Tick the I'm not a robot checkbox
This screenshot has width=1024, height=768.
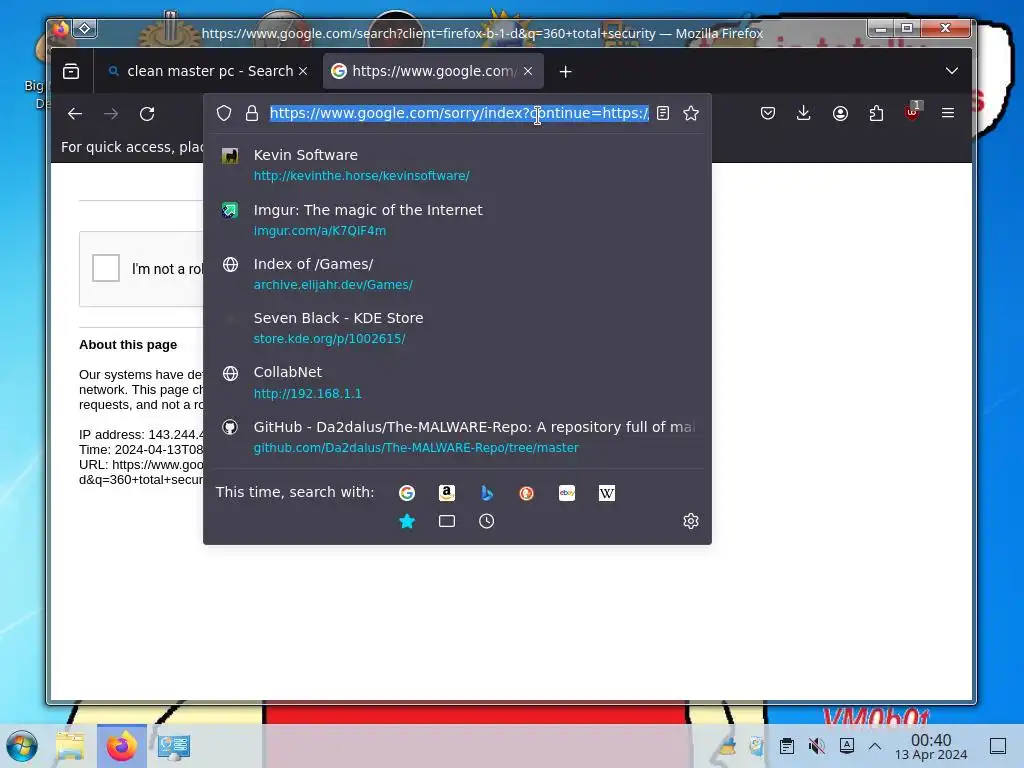(106, 268)
